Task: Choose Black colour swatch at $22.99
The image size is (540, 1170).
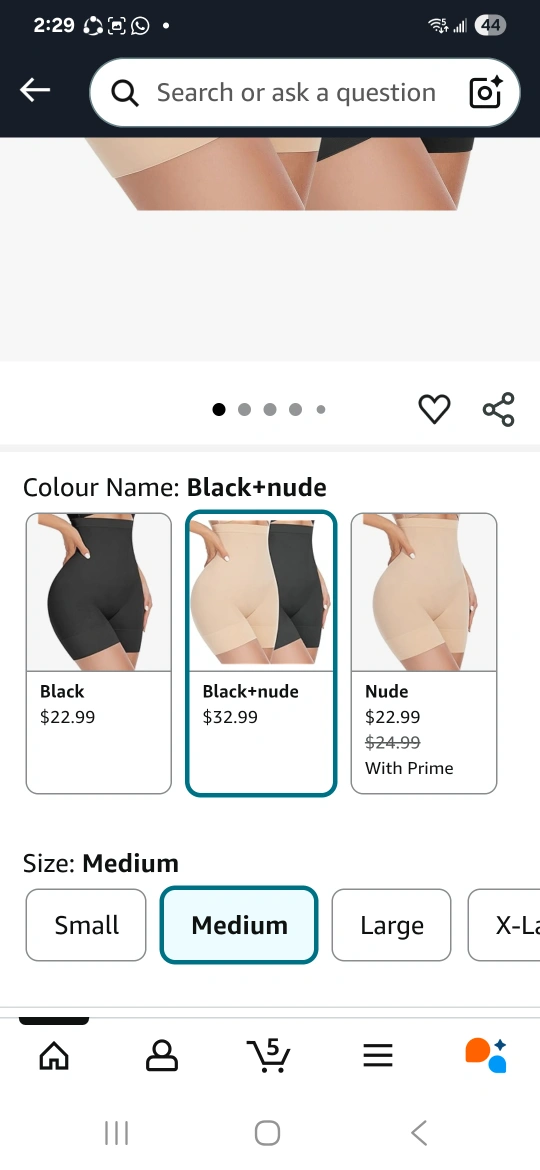Action: click(x=98, y=653)
